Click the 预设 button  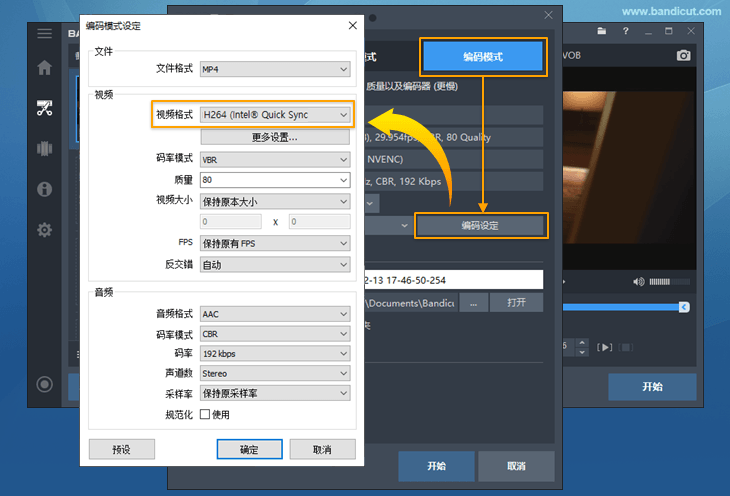[x=122, y=449]
